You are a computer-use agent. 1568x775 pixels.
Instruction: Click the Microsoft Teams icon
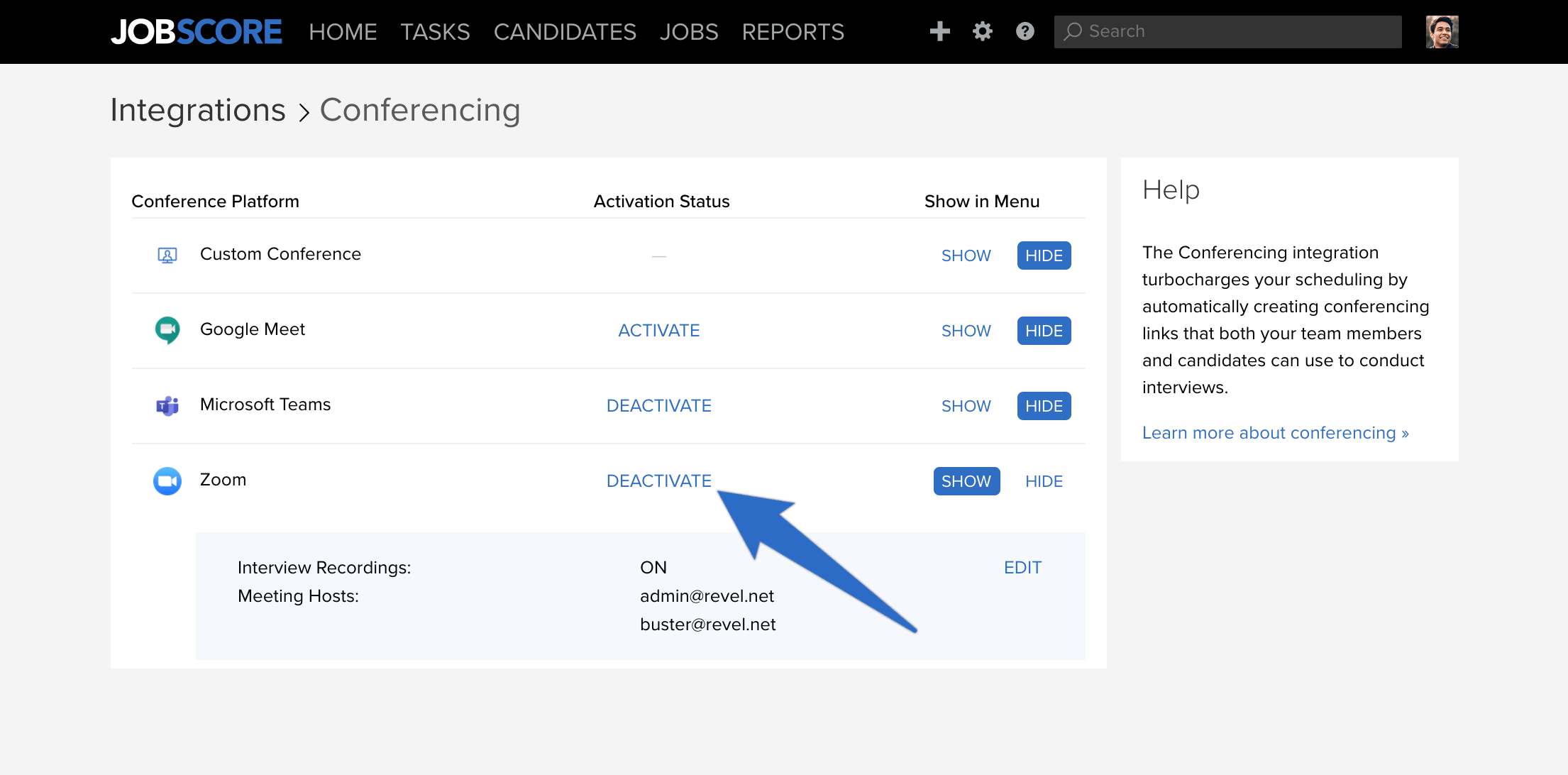(x=167, y=405)
